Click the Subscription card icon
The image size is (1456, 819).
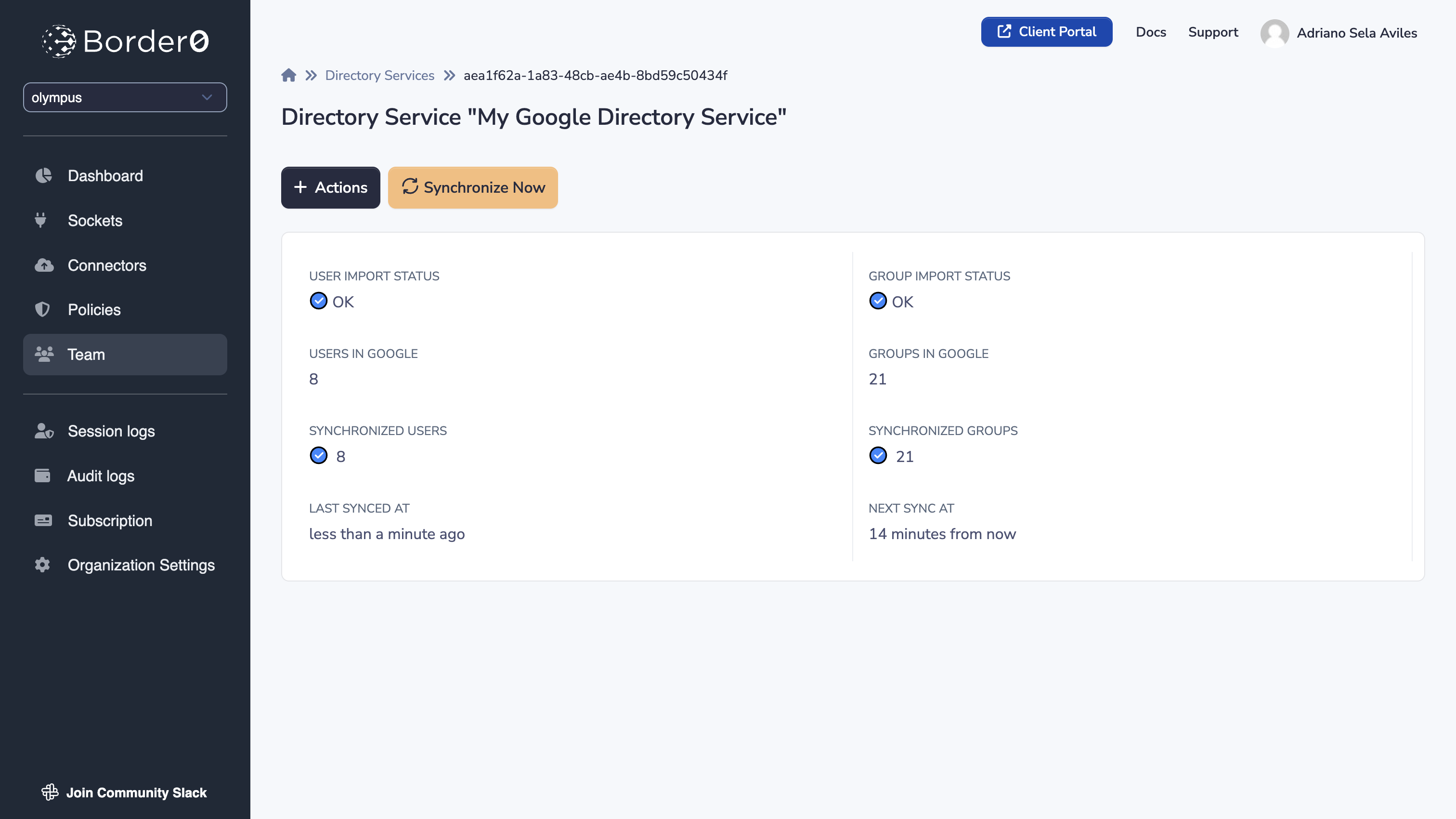click(43, 520)
